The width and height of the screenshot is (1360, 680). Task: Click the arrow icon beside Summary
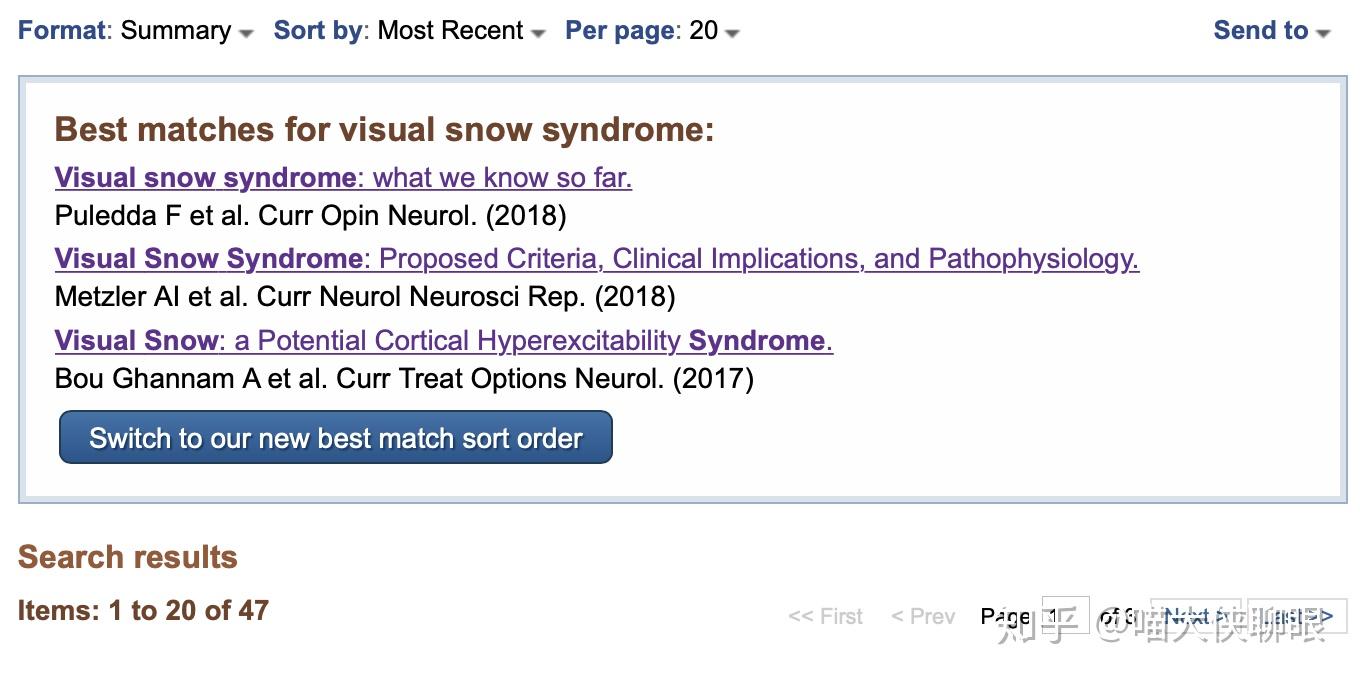pos(246,33)
